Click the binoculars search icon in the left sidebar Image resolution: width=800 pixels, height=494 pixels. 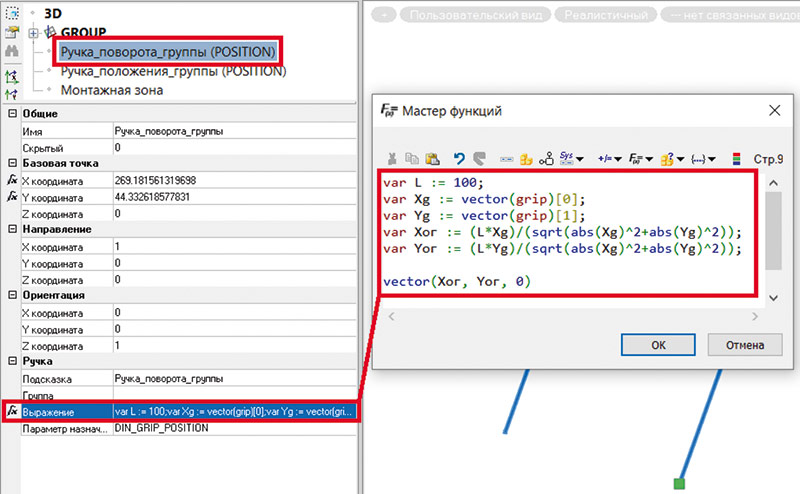pyautogui.click(x=12, y=50)
